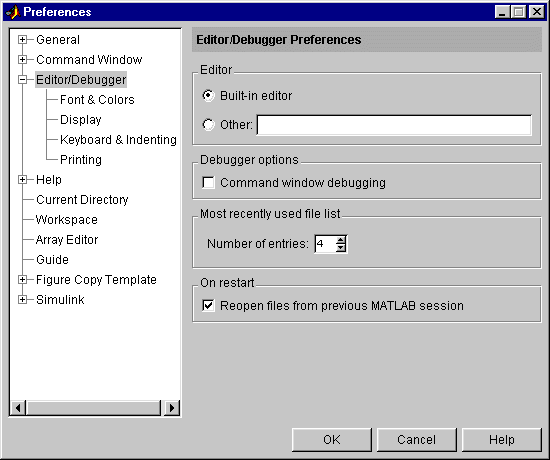Click the Other editor path text field

(x=394, y=125)
